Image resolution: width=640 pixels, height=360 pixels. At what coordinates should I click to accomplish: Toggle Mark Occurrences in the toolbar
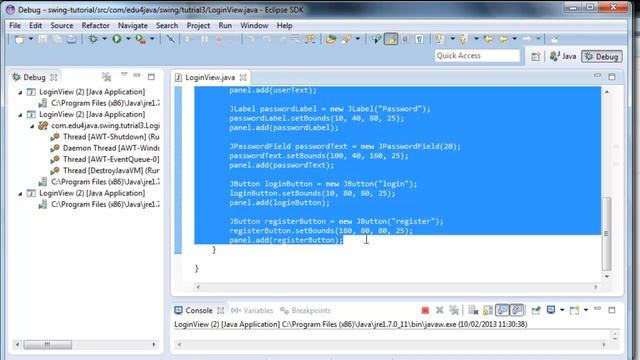tap(391, 39)
